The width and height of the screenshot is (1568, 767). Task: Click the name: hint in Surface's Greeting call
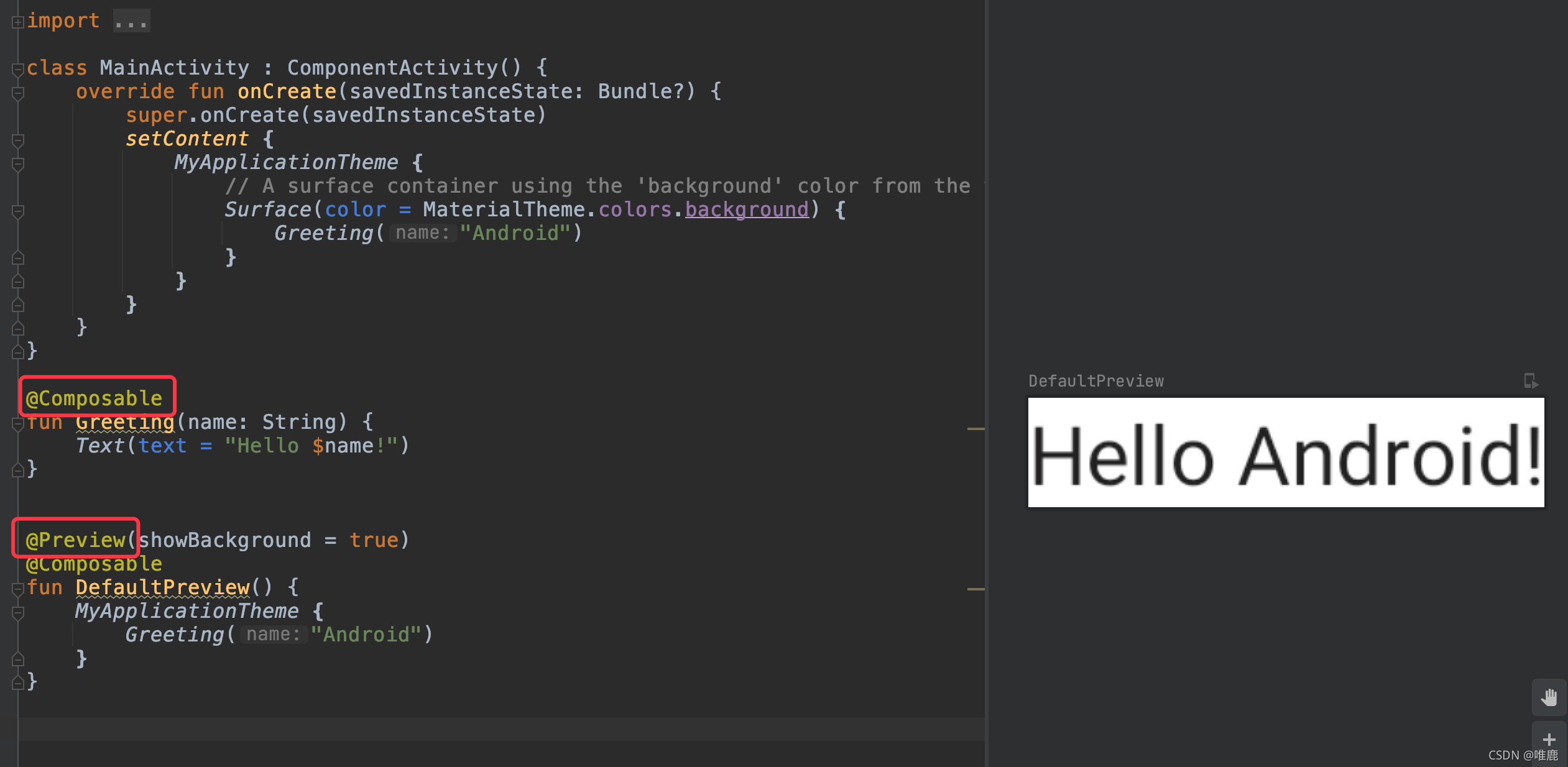click(423, 233)
